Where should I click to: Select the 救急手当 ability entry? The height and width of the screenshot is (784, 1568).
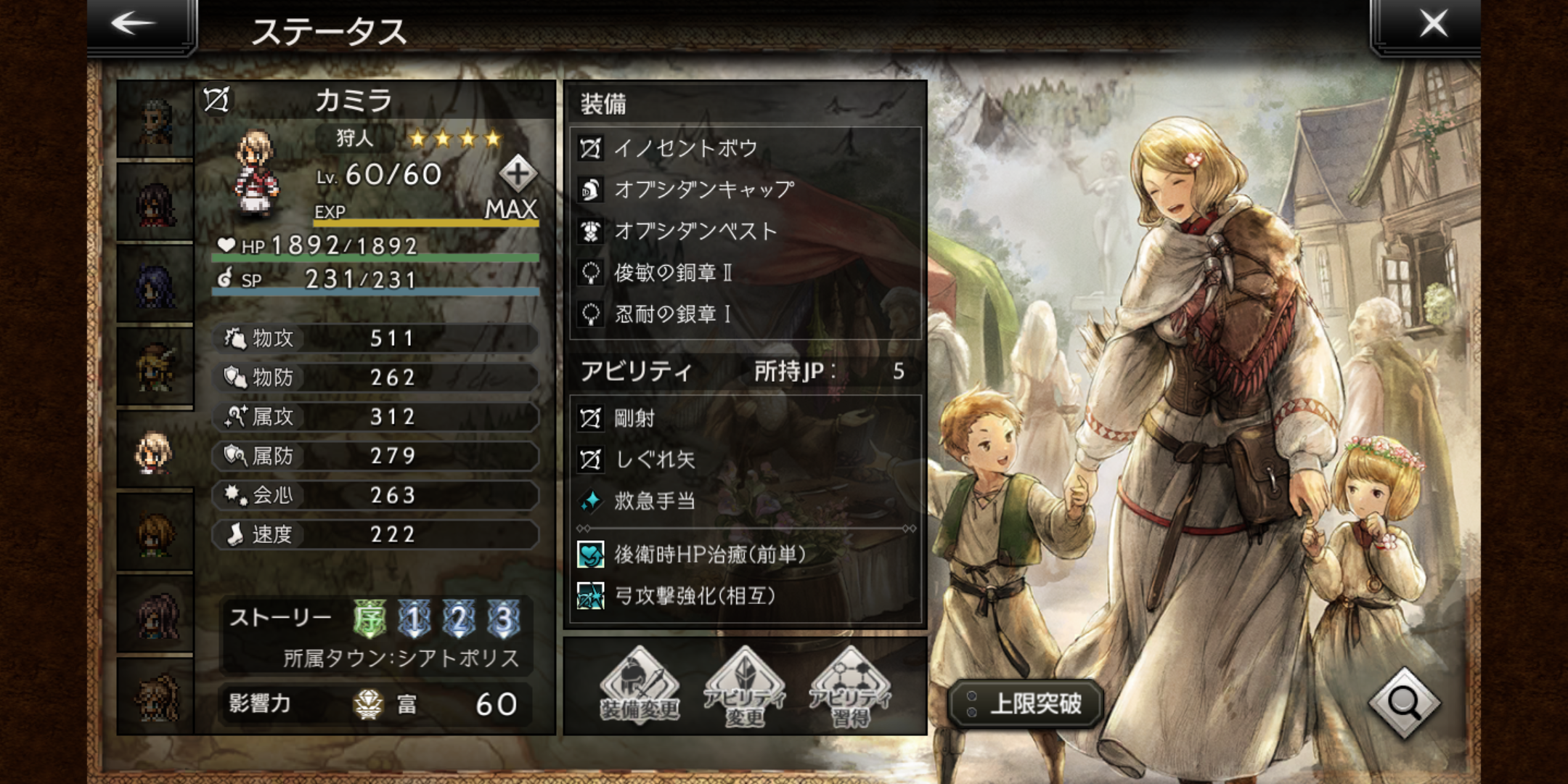[x=746, y=500]
